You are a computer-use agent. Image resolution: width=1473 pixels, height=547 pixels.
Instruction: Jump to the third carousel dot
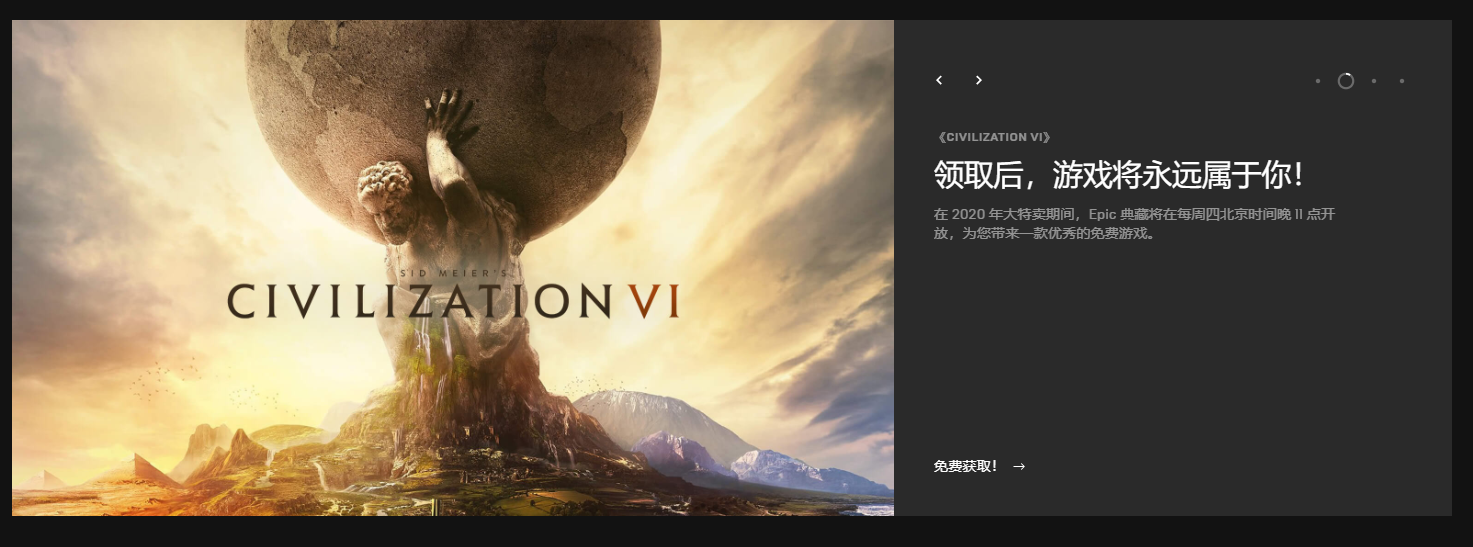pyautogui.click(x=1374, y=81)
